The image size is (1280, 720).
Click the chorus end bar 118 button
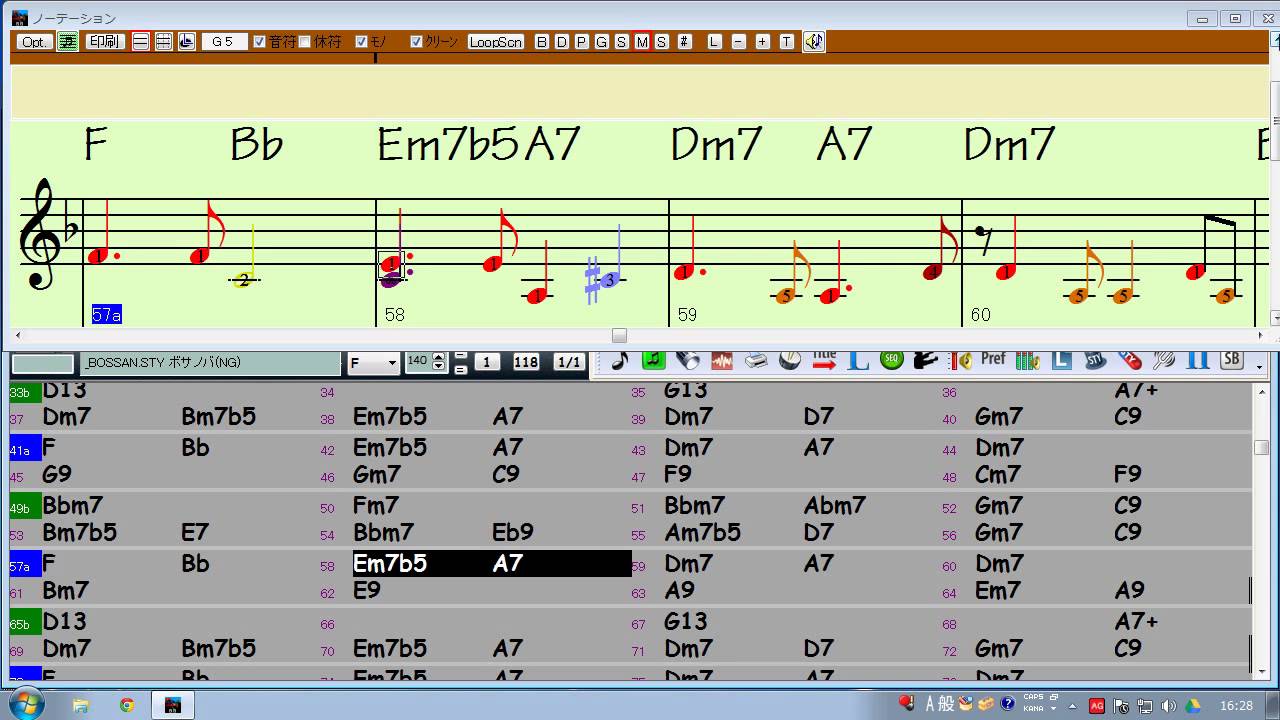(525, 363)
